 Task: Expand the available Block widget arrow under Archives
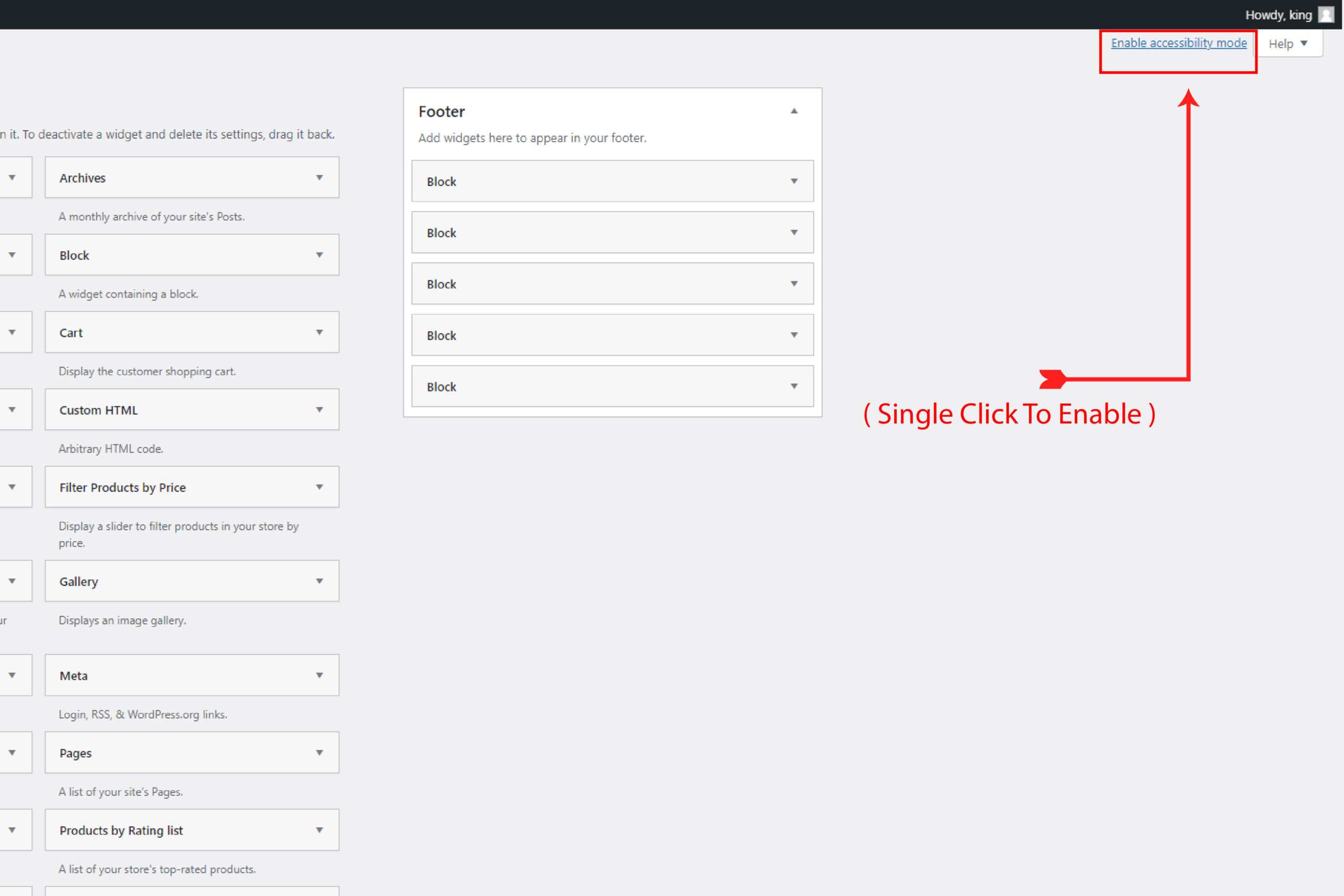[x=319, y=255]
